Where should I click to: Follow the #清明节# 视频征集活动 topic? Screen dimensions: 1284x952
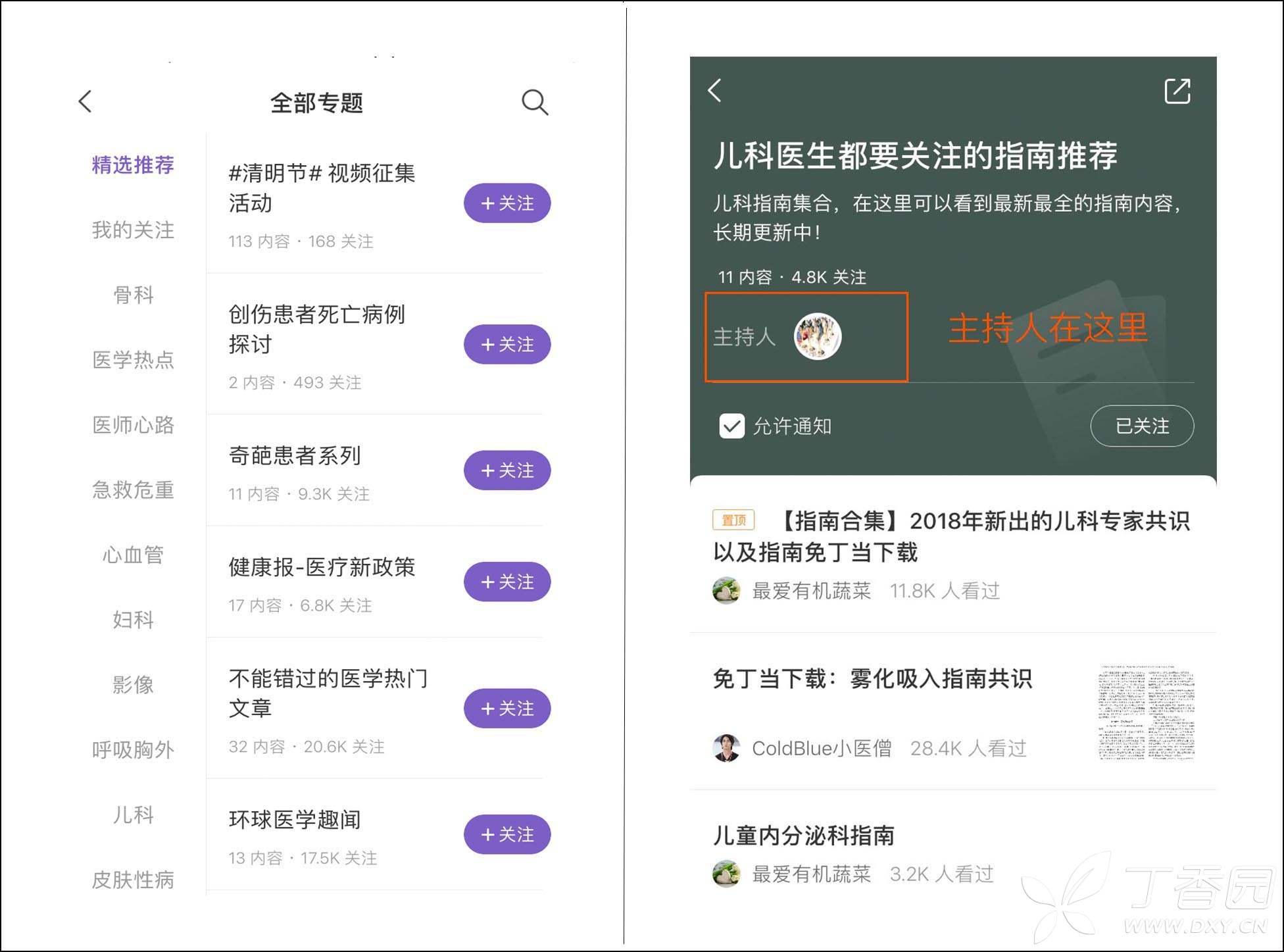click(x=507, y=203)
